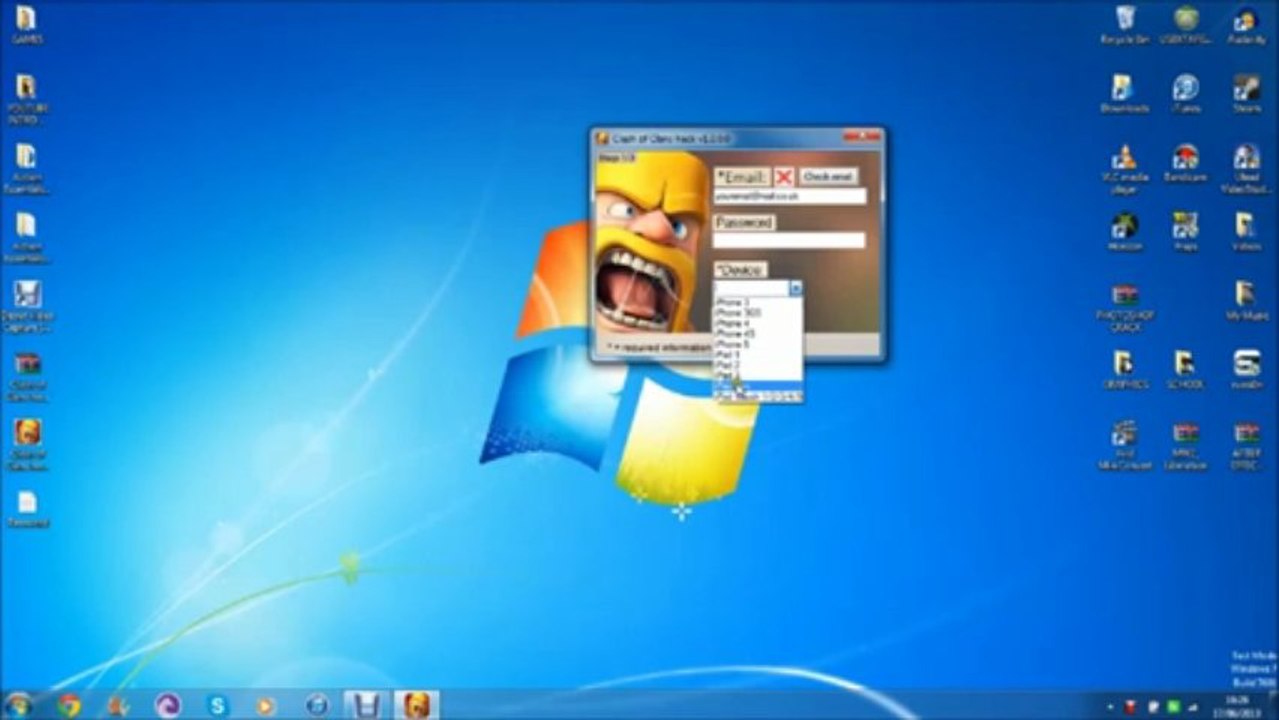
Task: Click the red X email status icon
Action: (784, 177)
